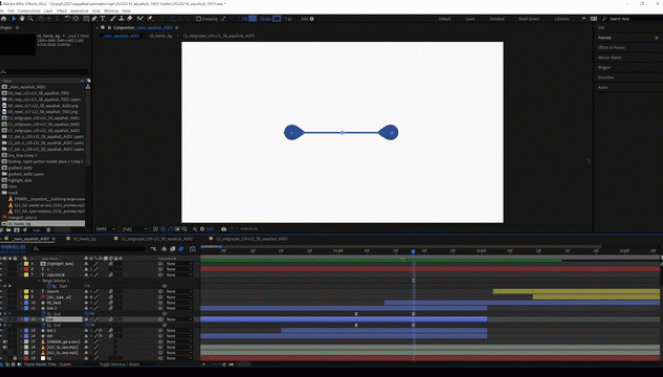The height and width of the screenshot is (377, 663).
Task: Select the Eraser tool
Action: tap(130, 19)
